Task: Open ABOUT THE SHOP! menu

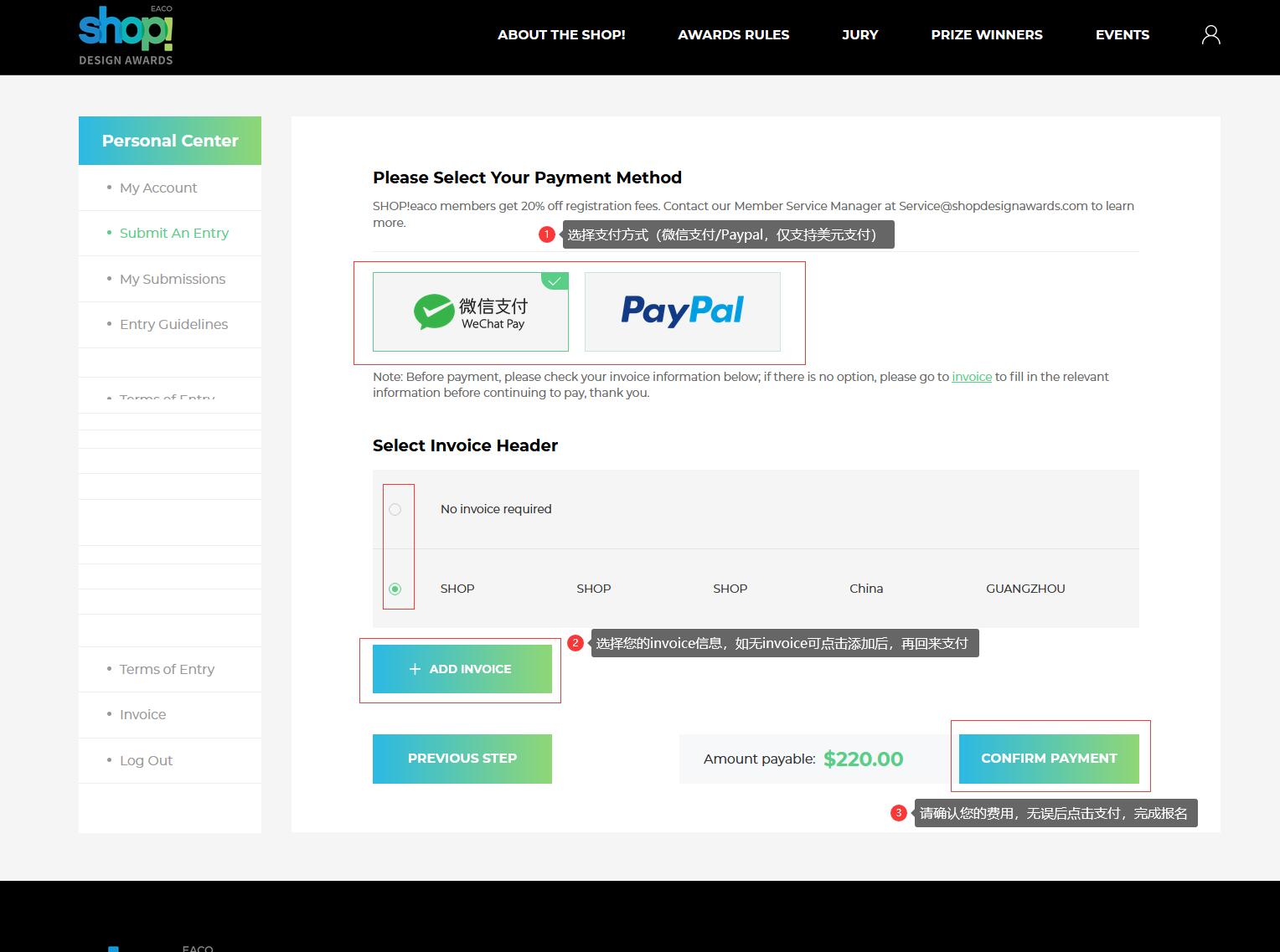Action: pos(561,35)
